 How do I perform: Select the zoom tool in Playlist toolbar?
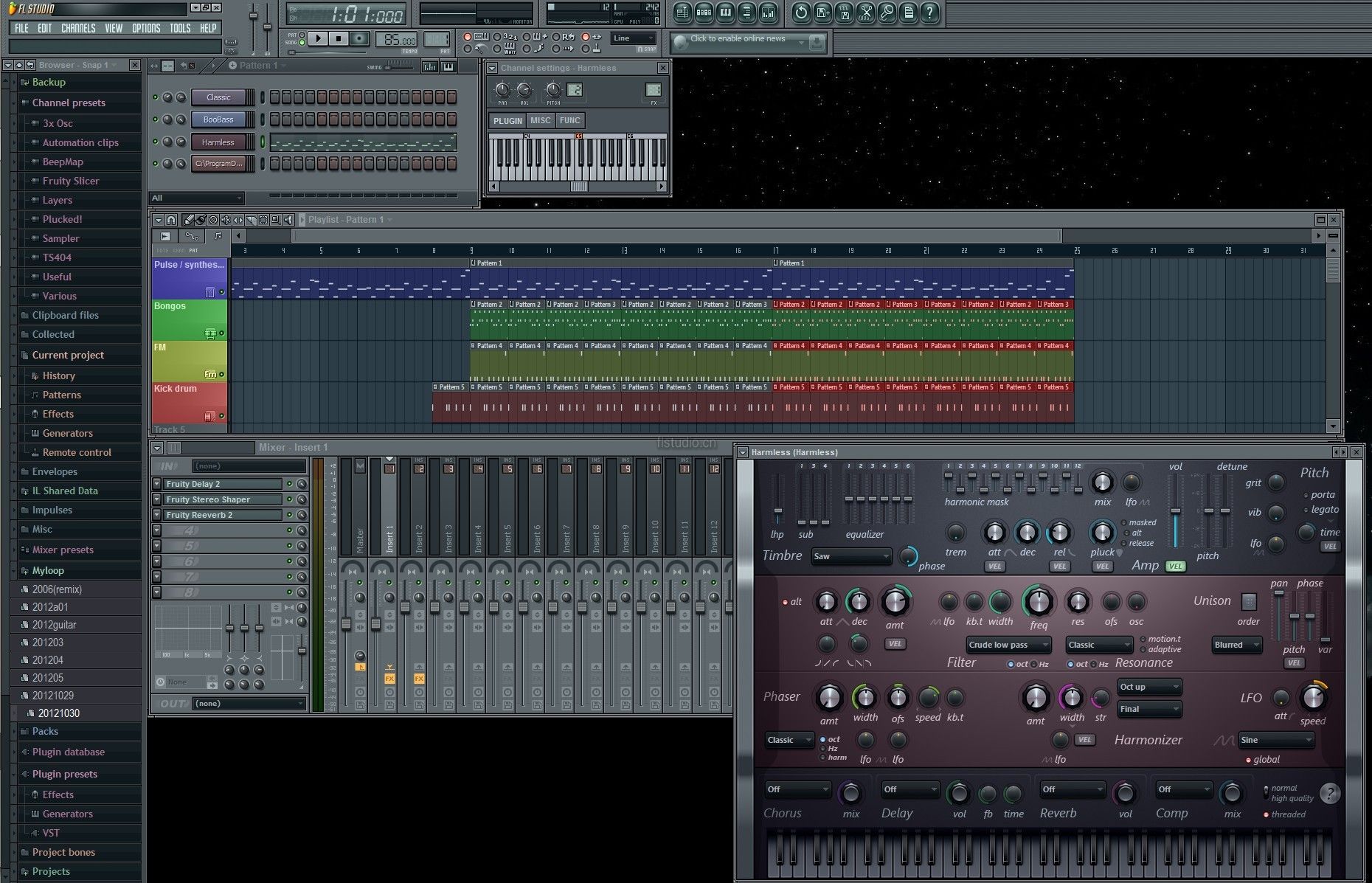tap(276, 220)
